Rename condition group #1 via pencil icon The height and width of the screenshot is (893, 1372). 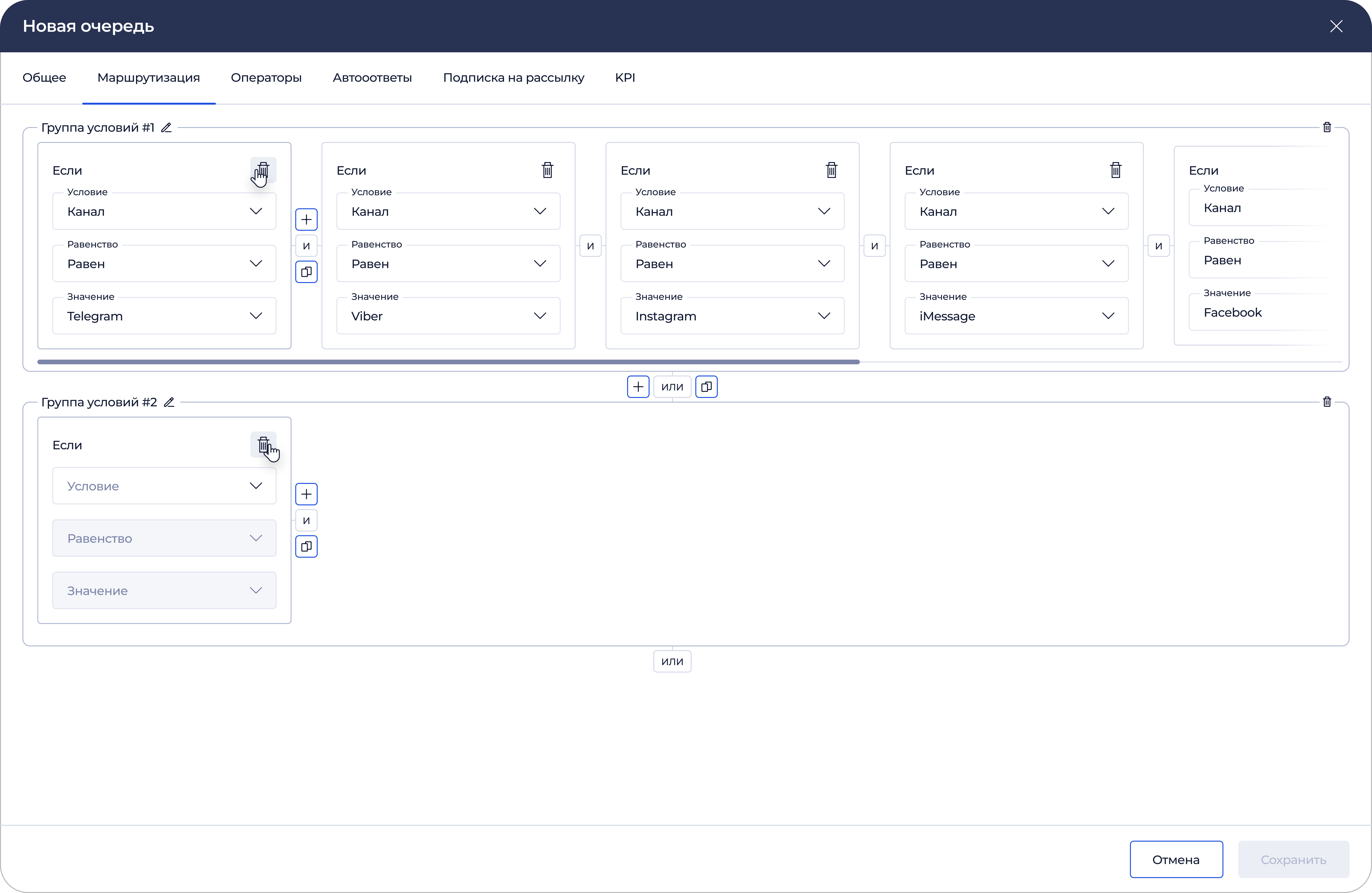tap(167, 127)
